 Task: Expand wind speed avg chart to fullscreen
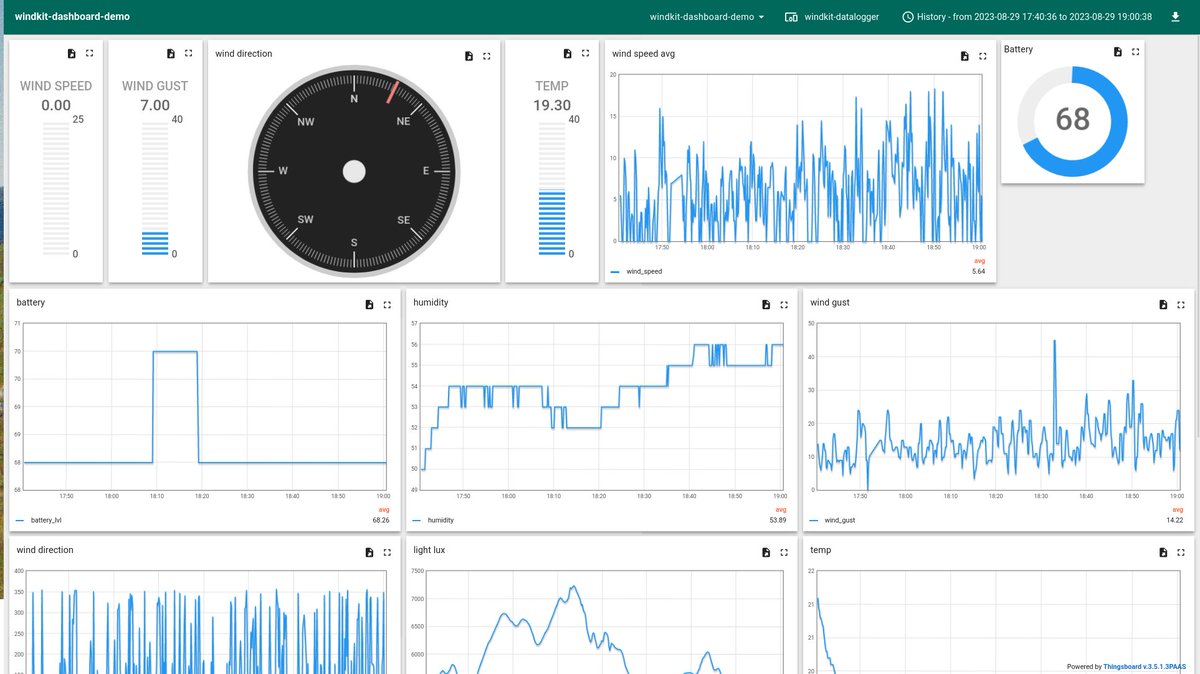tap(982, 56)
